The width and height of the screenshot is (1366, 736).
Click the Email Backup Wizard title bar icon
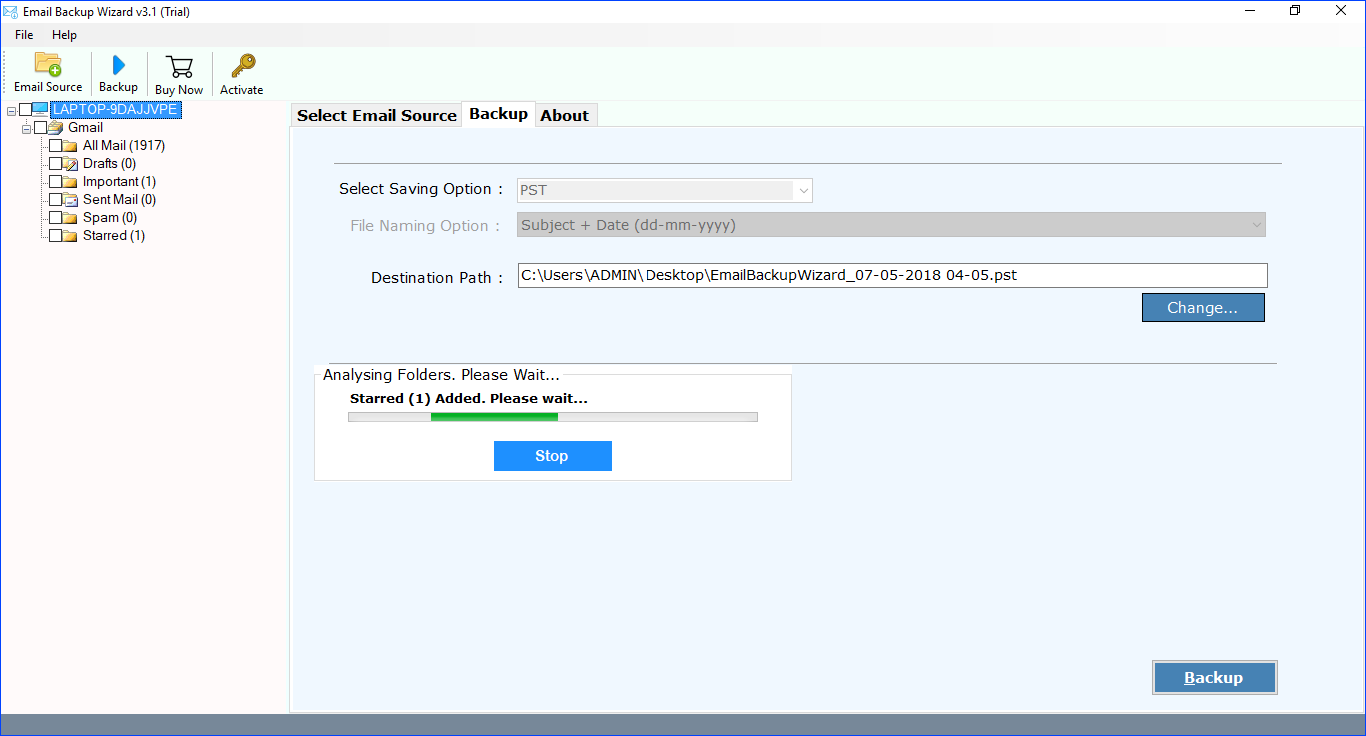tap(10, 11)
